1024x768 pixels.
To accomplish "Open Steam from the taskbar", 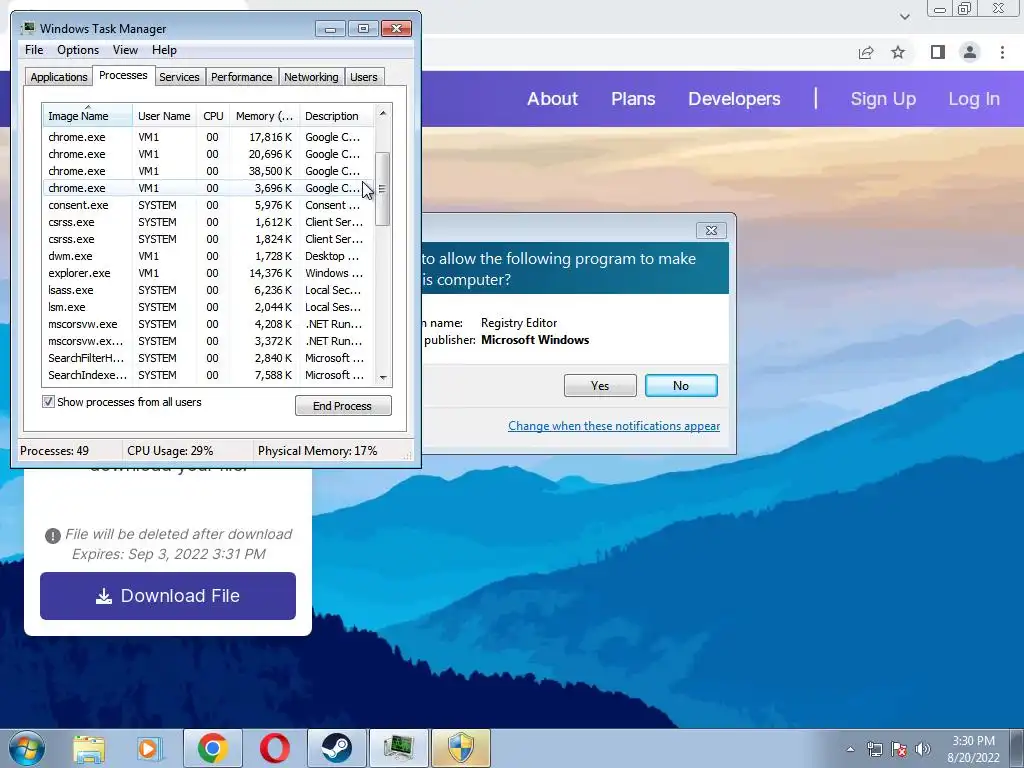I will click(336, 748).
